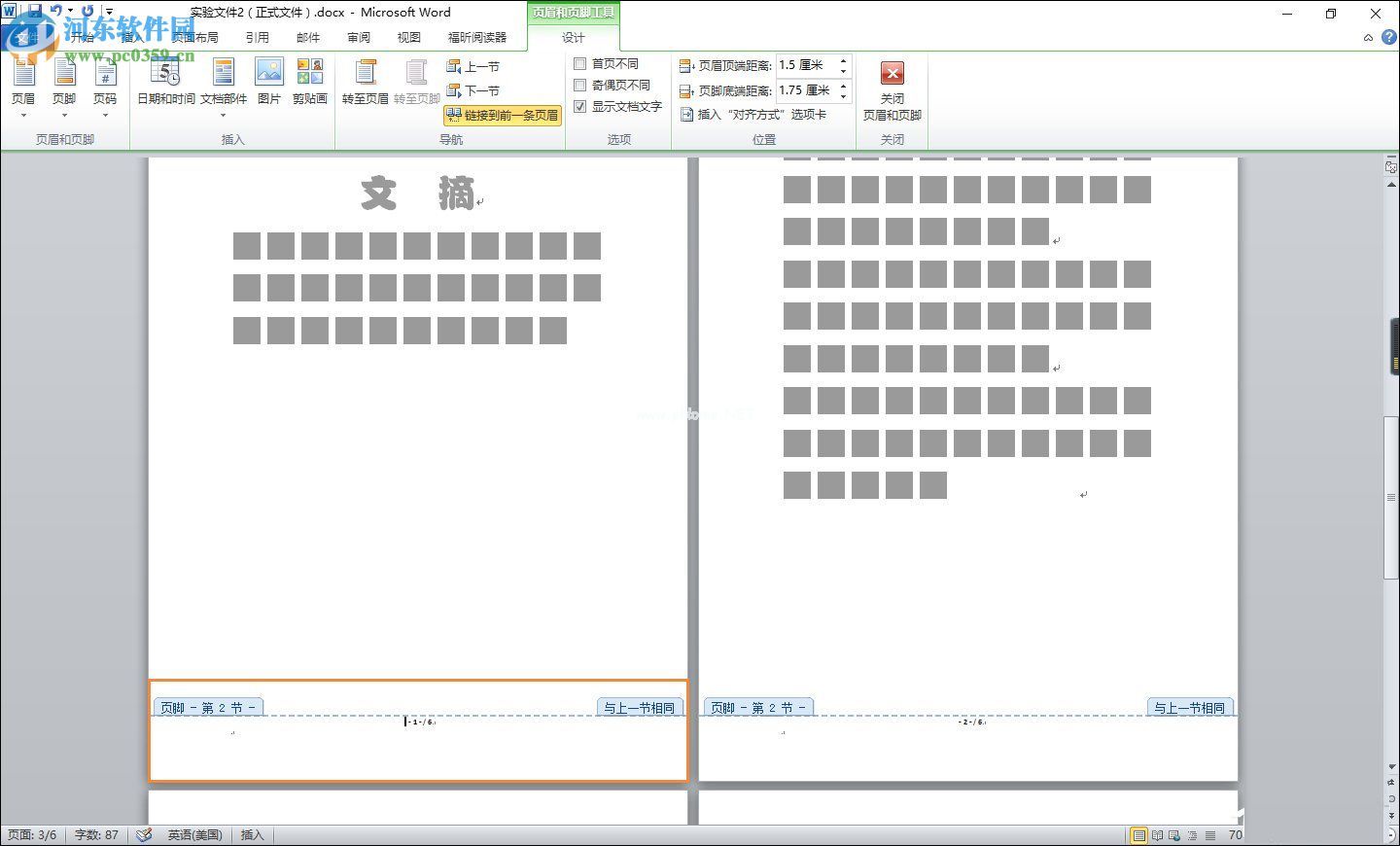Insert a 图片 picture into footer
The height and width of the screenshot is (846, 1400).
tap(269, 82)
